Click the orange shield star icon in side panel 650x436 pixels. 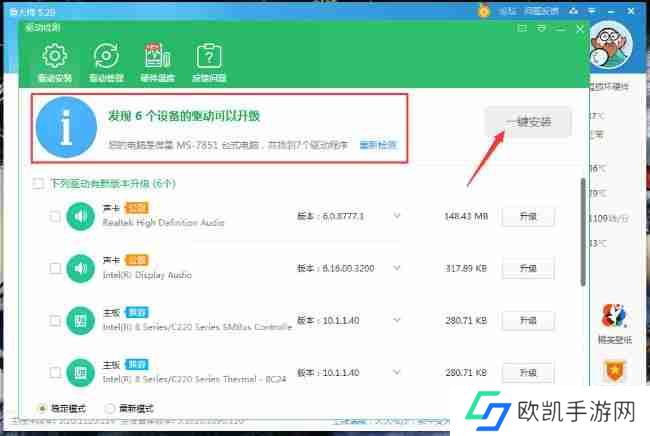(615, 371)
